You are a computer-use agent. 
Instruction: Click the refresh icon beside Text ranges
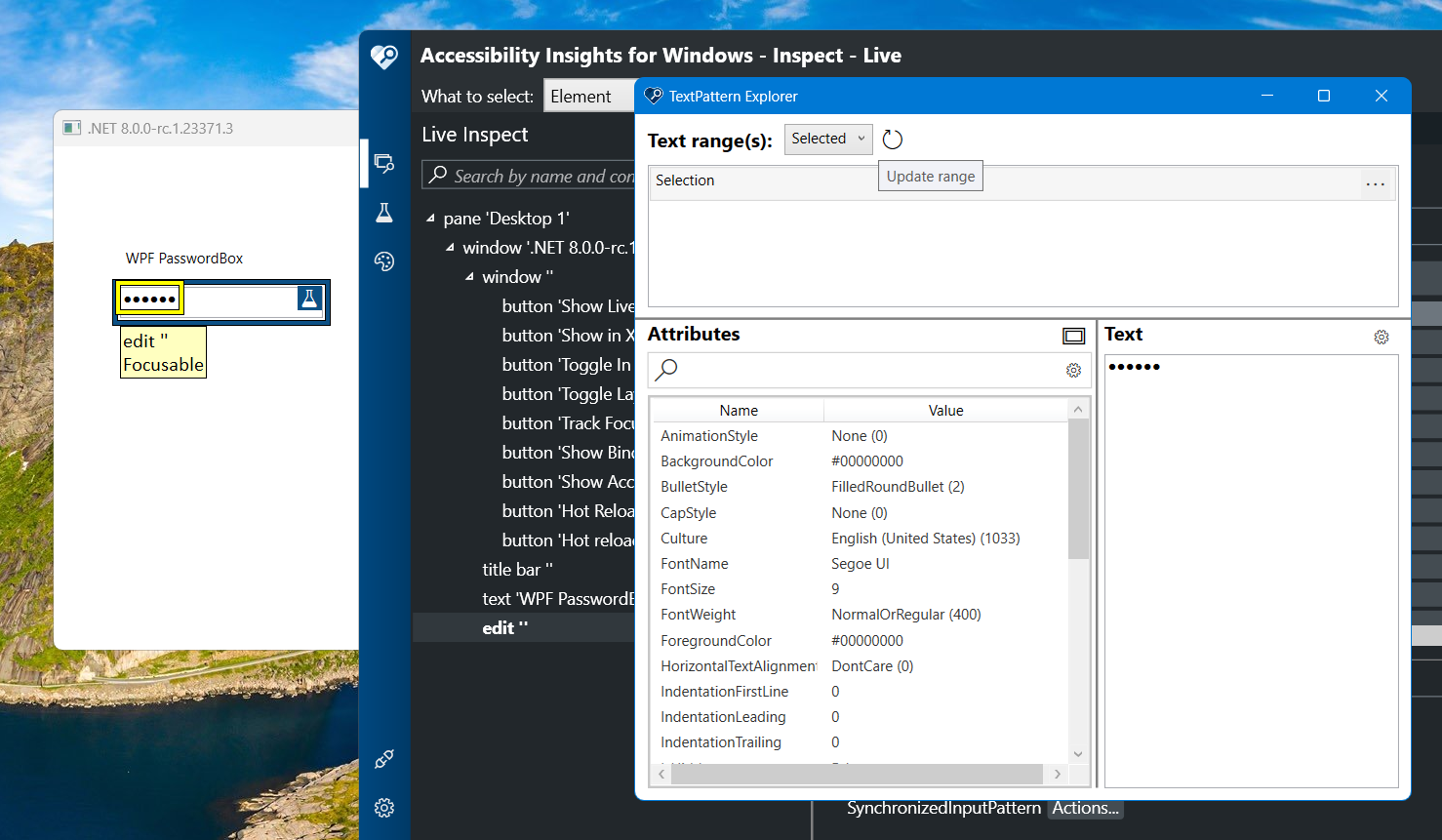point(892,139)
